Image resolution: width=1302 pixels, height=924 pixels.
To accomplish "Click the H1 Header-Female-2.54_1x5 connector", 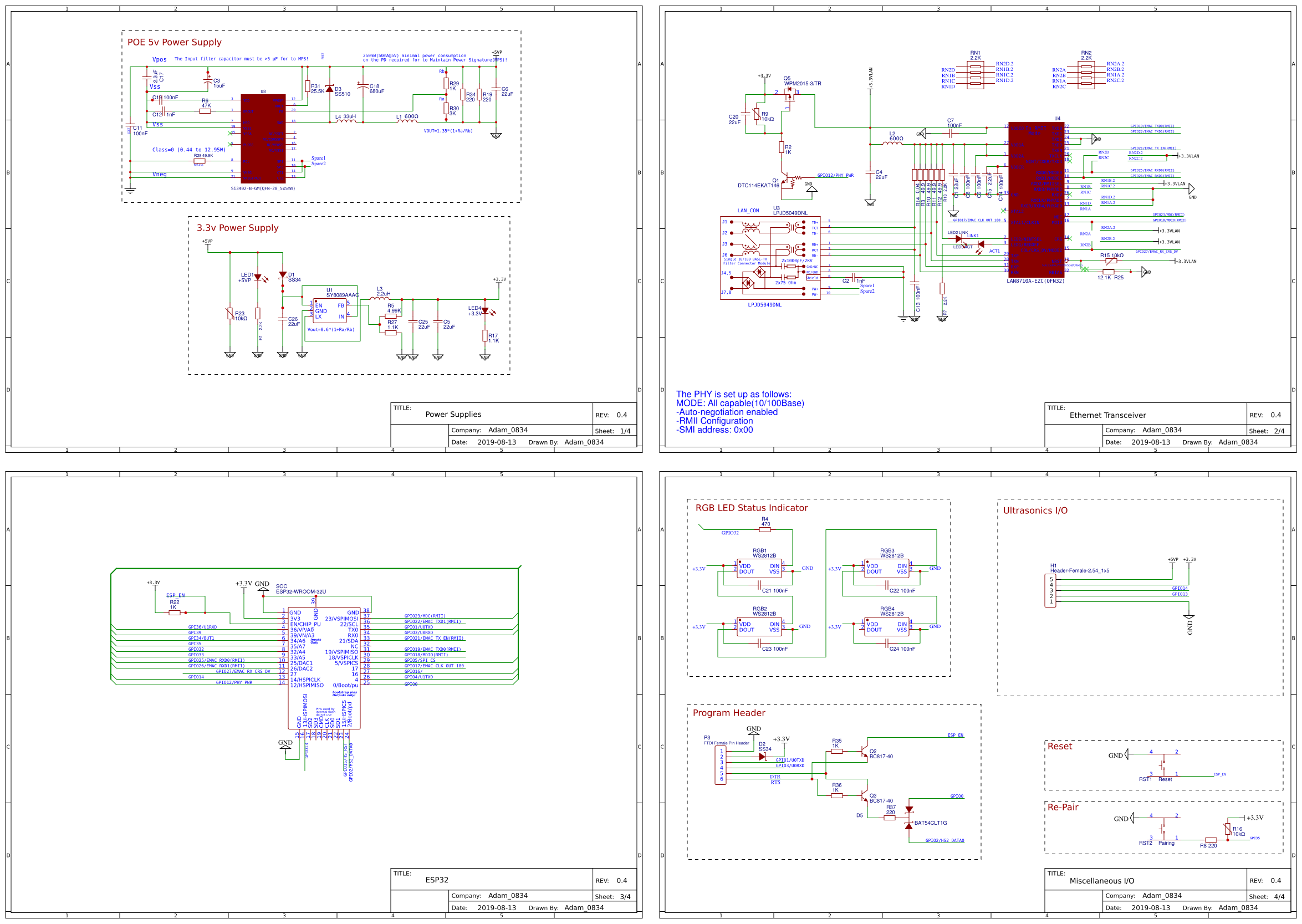I will pyautogui.click(x=1050, y=590).
